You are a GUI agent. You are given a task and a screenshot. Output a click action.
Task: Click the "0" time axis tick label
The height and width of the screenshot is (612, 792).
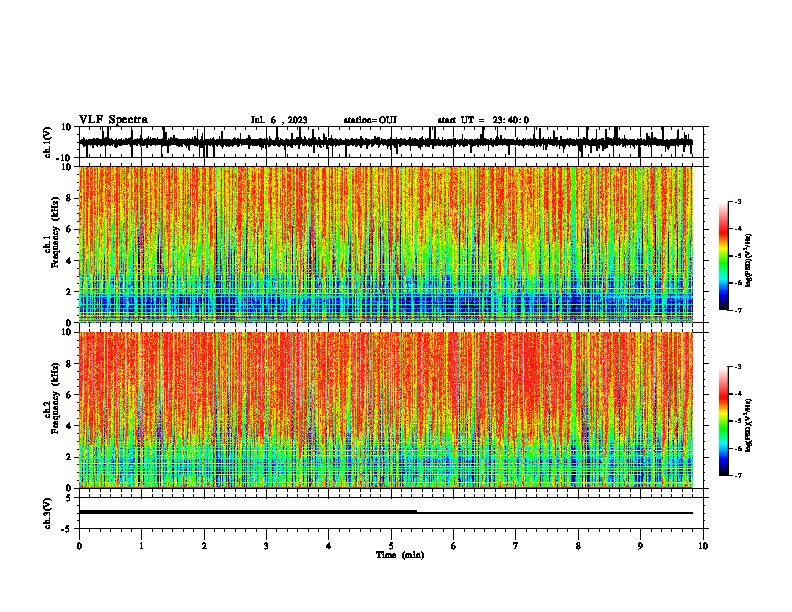point(79,546)
